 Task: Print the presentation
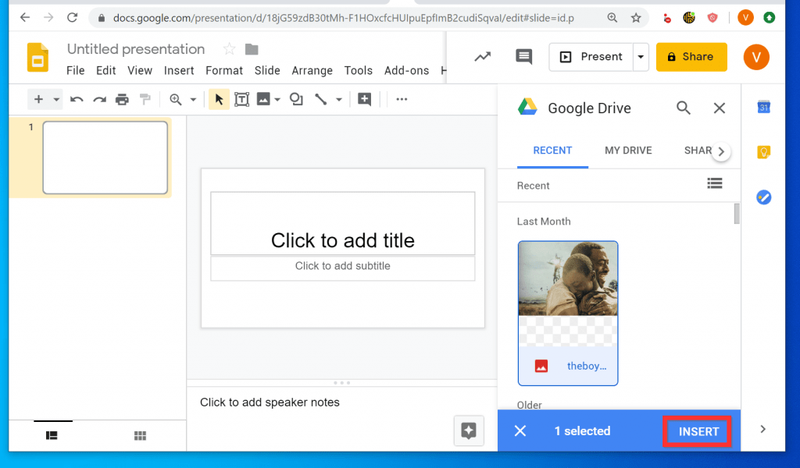point(122,99)
